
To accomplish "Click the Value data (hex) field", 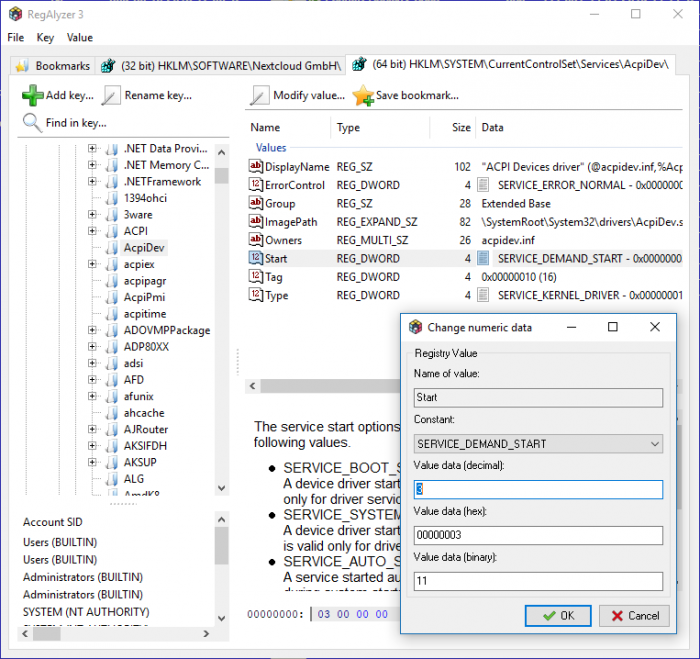I will pos(538,536).
